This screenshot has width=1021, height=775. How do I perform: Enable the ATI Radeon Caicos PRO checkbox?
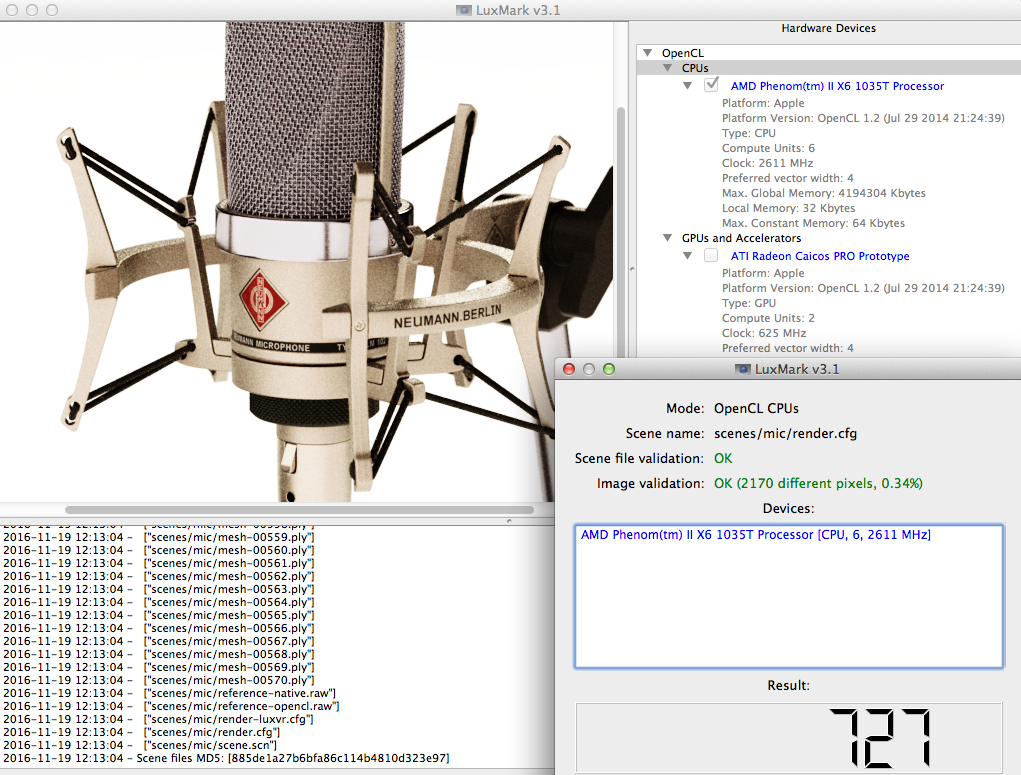coord(711,255)
